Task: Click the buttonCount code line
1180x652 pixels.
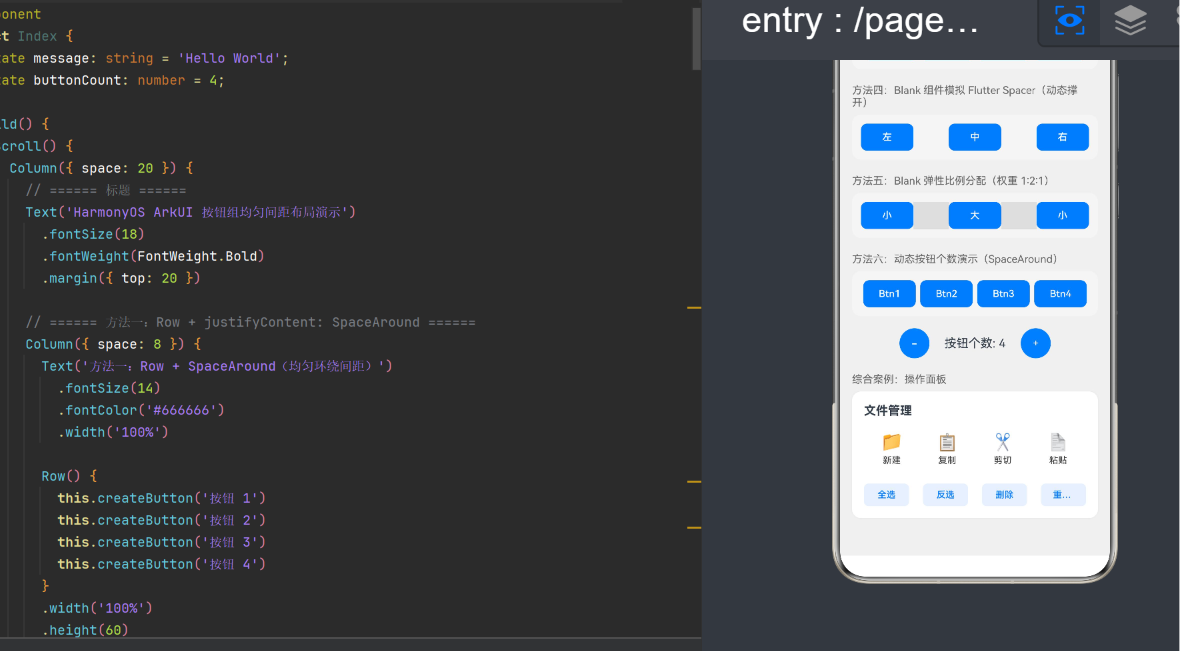Action: [113, 81]
